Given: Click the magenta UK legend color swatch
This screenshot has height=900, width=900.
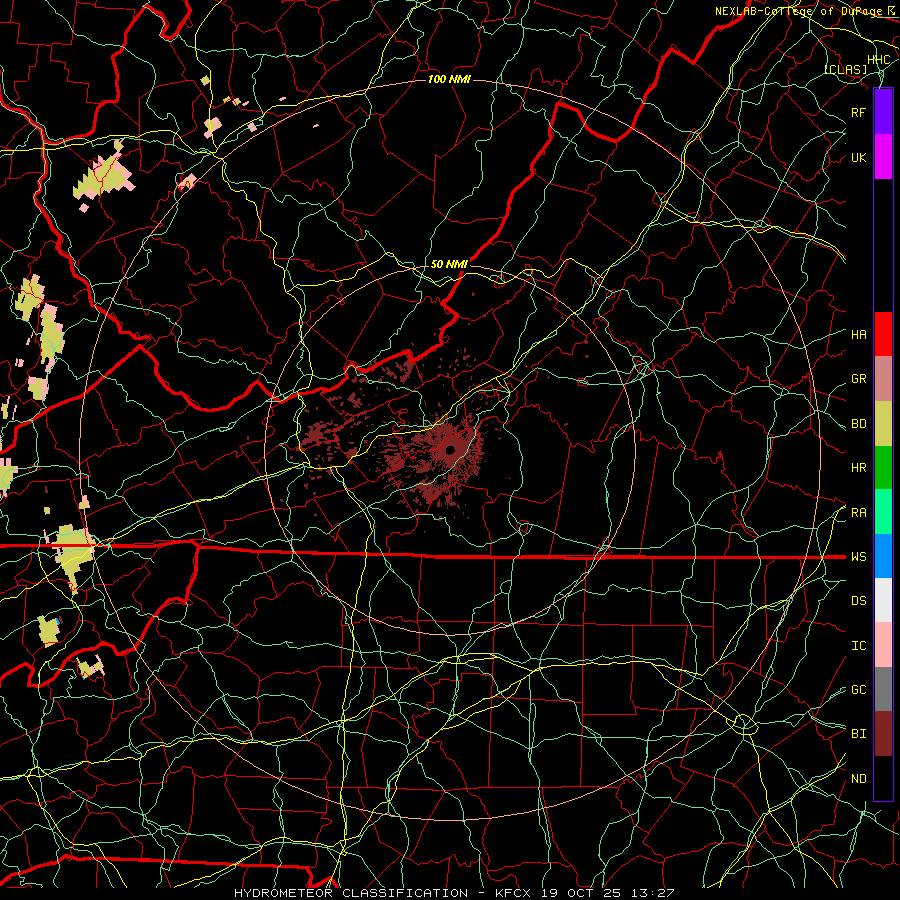Looking at the screenshot, I should click(x=883, y=157).
